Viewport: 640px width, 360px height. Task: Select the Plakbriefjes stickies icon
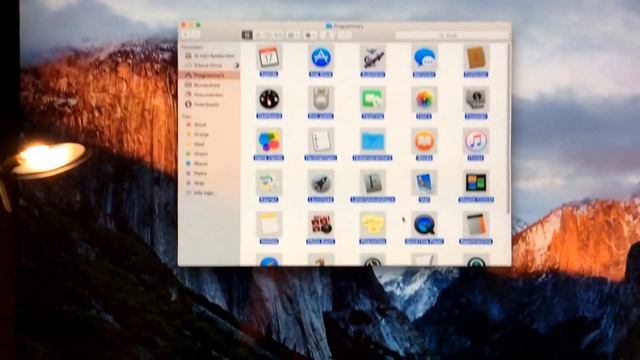(373, 224)
